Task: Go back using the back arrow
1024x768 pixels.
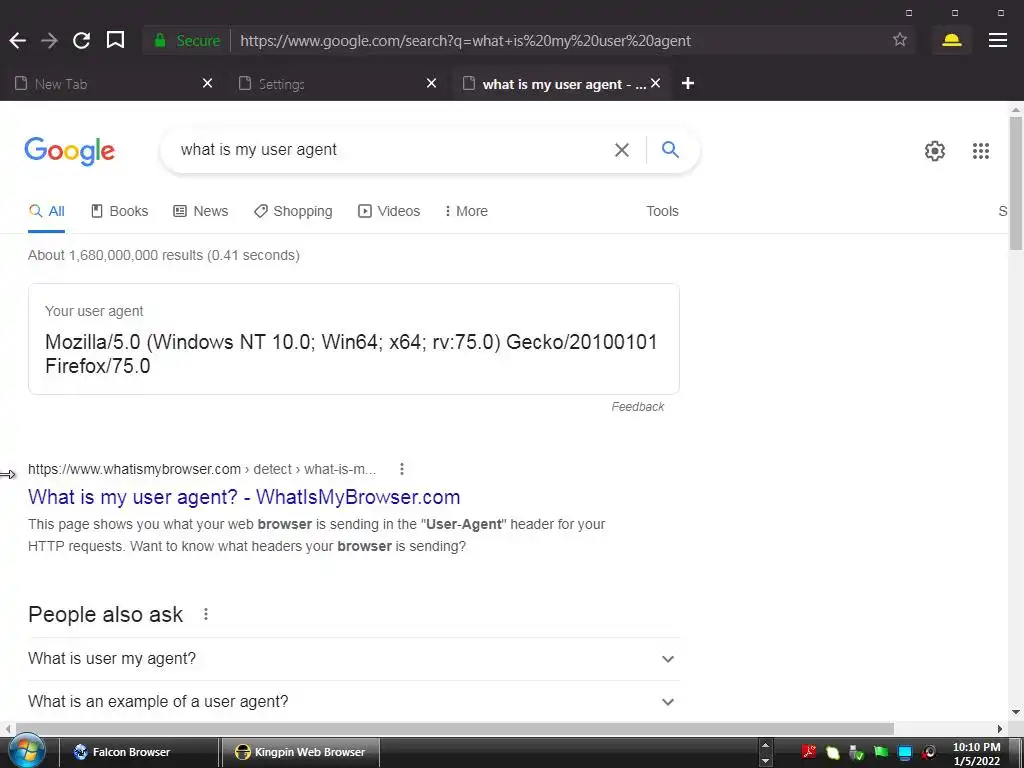Action: 18,40
